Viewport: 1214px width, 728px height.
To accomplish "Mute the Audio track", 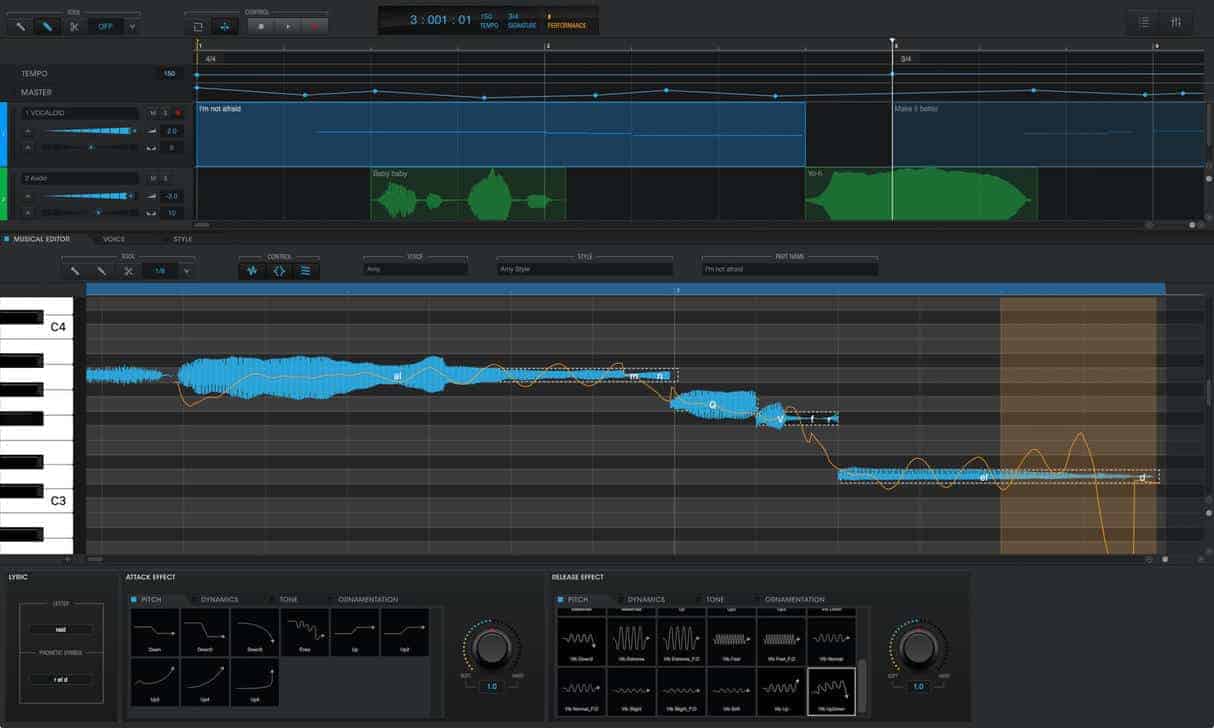I will (153, 178).
